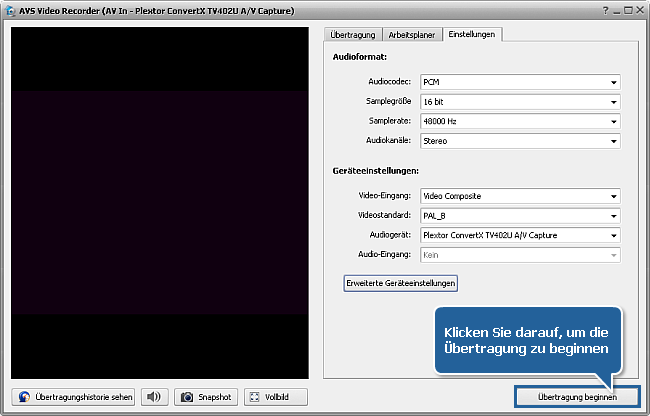
Task: Open the Audiokanäle dropdown showing Stereo
Action: [x=520, y=141]
